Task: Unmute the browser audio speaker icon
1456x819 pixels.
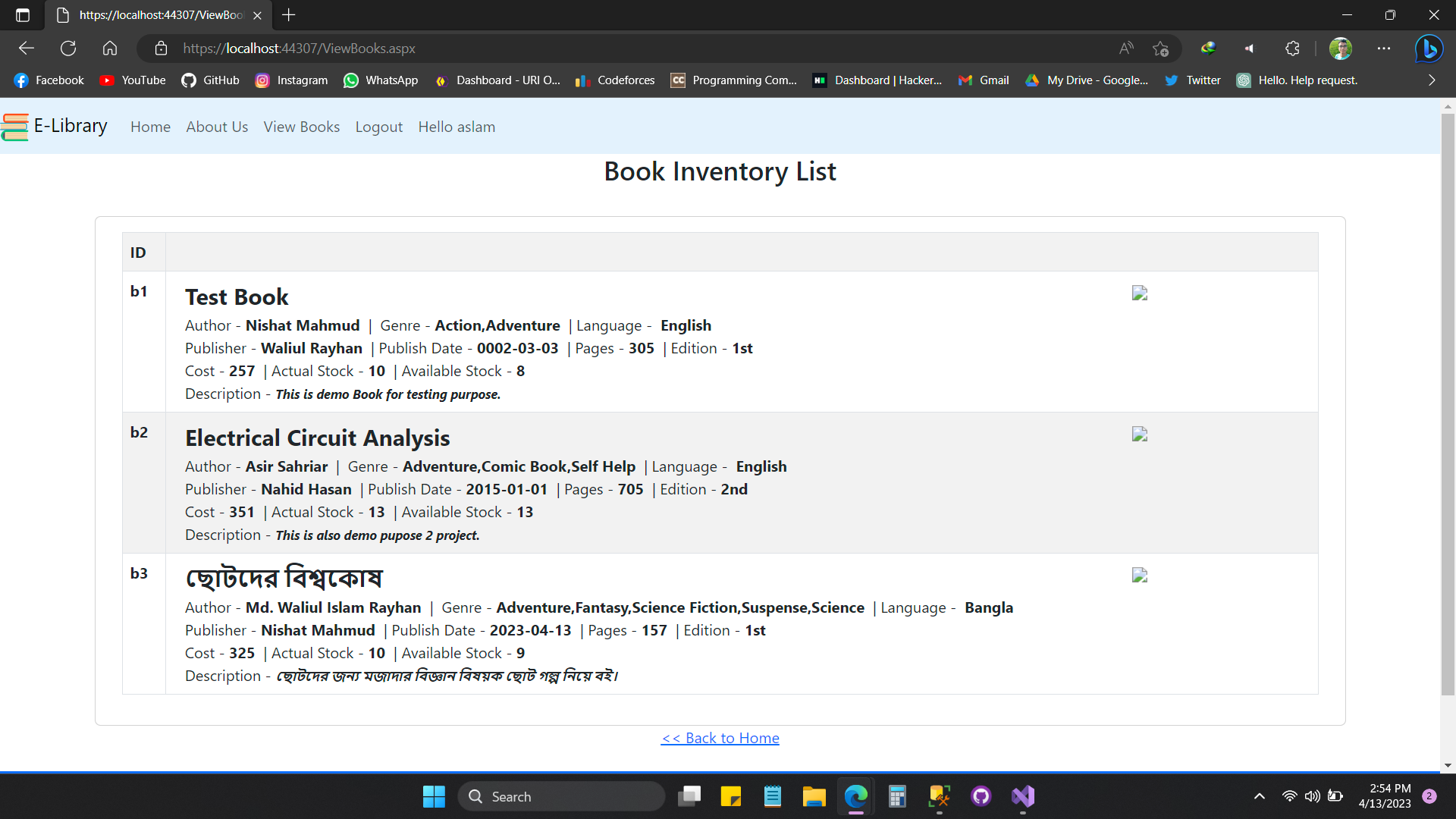Action: point(1250,48)
